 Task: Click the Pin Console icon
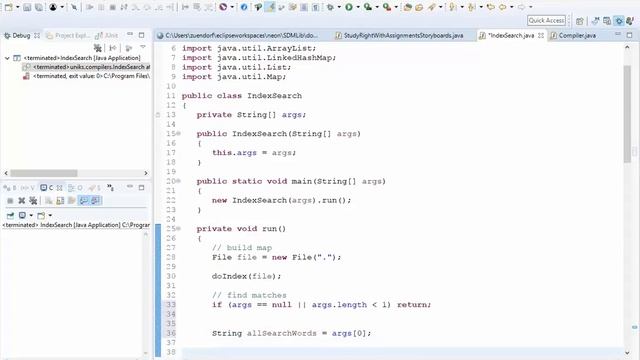[x=10, y=215]
